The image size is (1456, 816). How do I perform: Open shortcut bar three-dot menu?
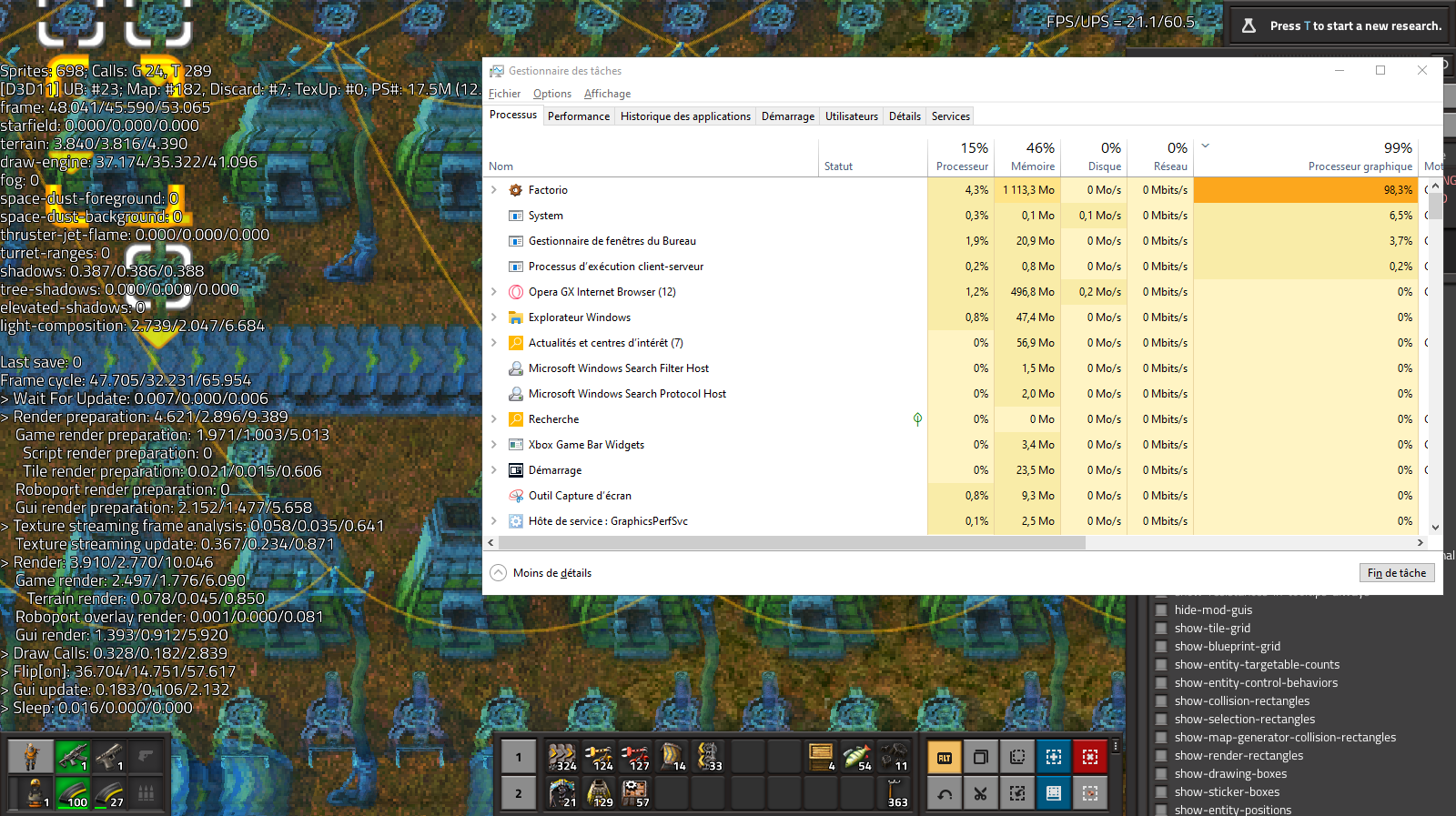click(x=1116, y=745)
